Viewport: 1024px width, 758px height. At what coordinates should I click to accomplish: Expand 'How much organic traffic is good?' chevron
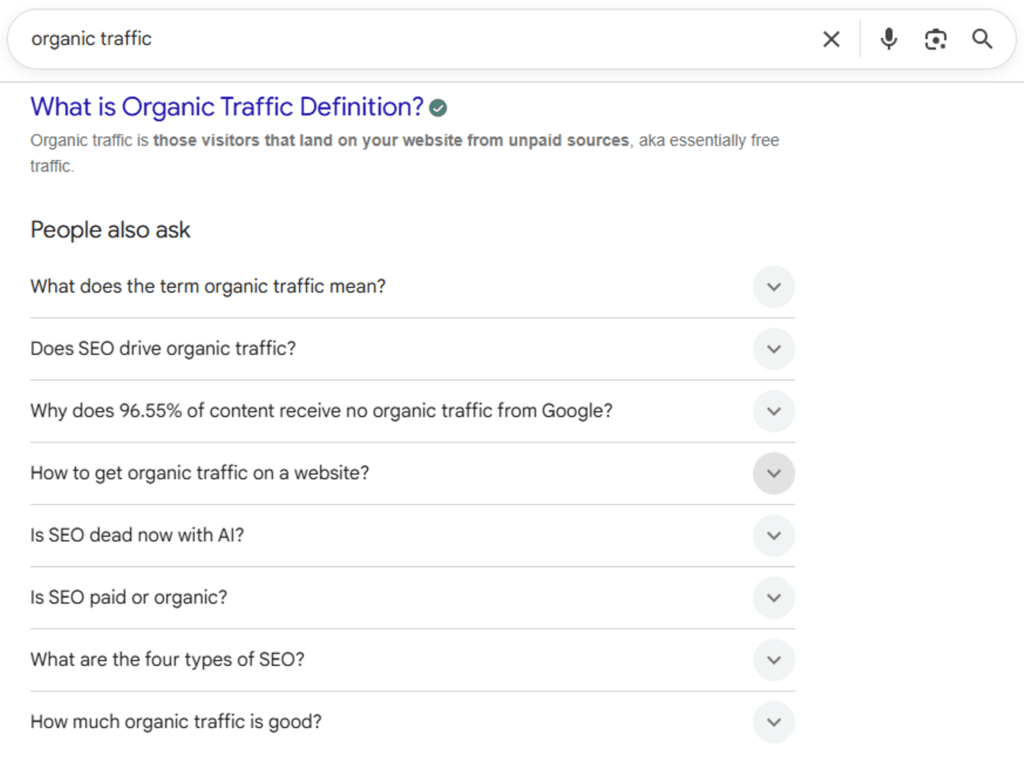pos(773,722)
